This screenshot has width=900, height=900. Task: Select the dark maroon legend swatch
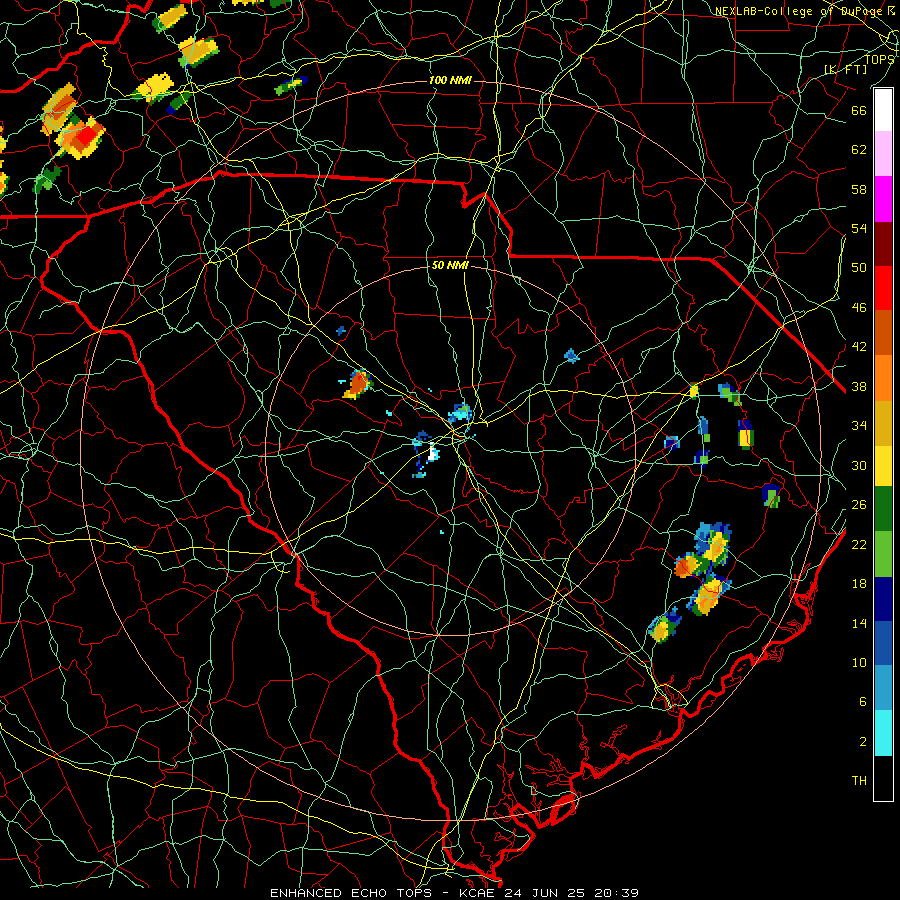(883, 243)
